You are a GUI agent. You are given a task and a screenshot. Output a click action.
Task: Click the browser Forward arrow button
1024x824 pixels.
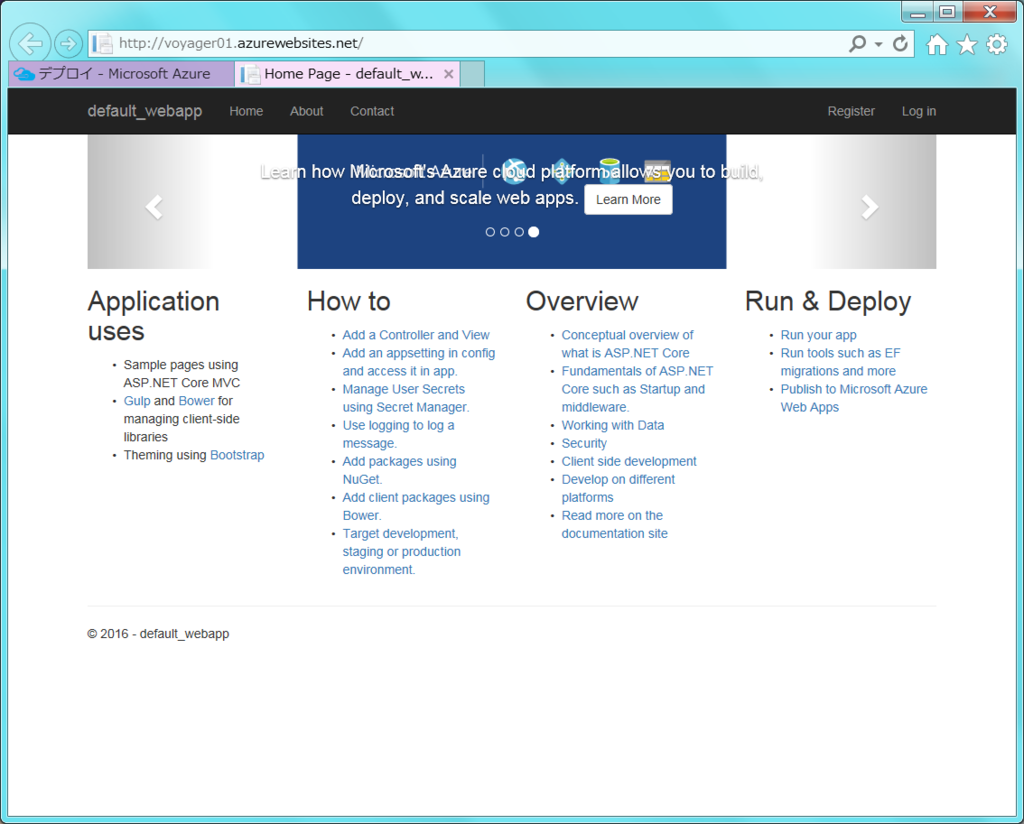pos(68,44)
